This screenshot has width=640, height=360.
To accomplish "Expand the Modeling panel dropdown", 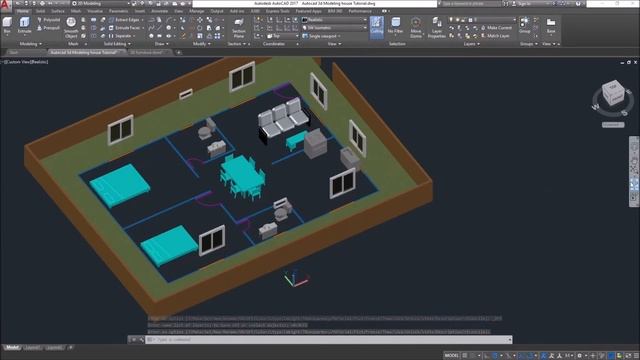I will pos(31,44).
